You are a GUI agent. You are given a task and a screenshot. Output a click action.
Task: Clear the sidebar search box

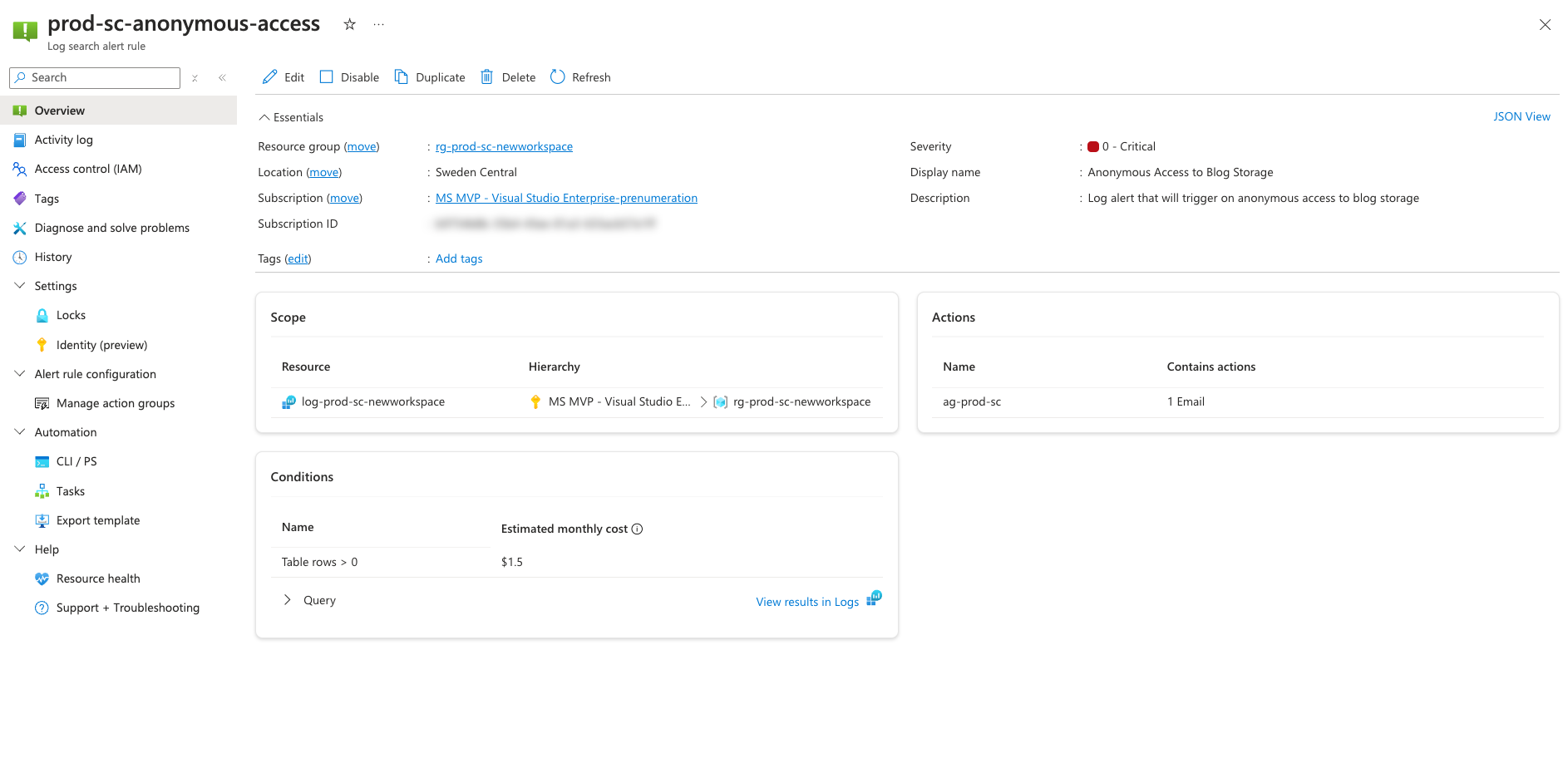tap(195, 77)
